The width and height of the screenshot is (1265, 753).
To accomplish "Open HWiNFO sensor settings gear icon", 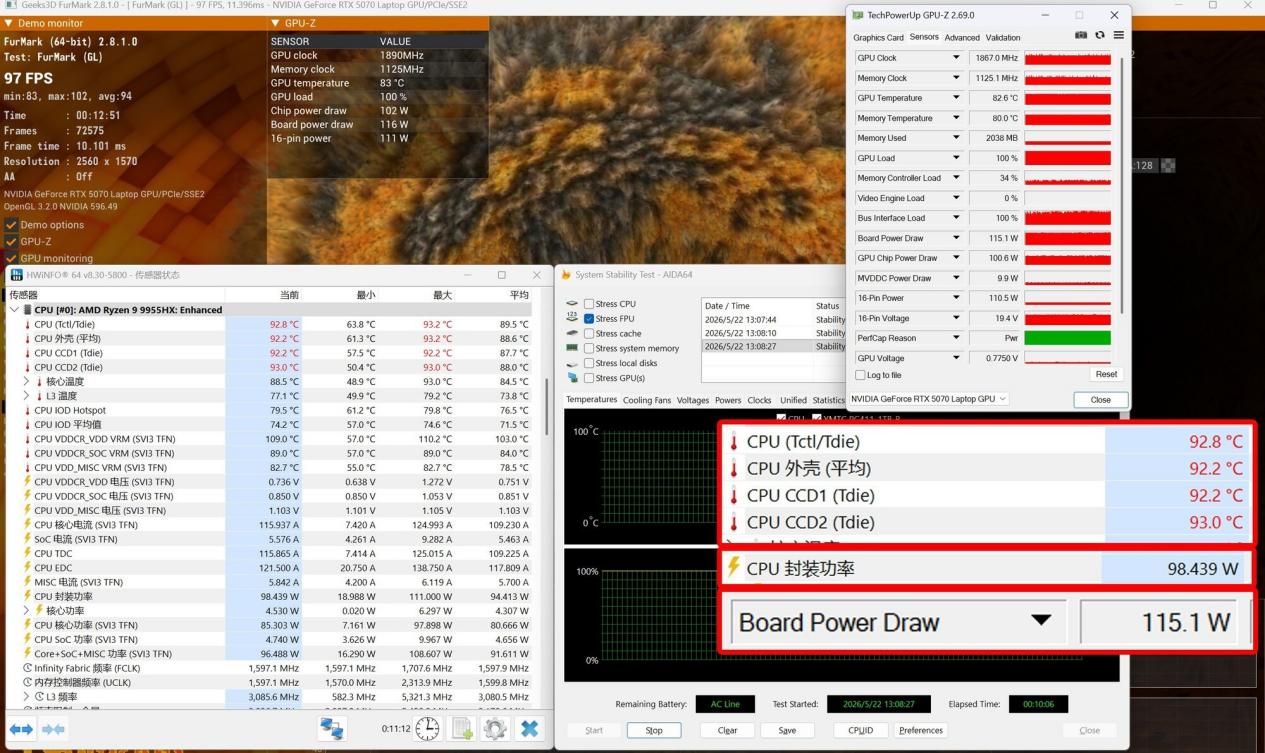I will 495,729.
